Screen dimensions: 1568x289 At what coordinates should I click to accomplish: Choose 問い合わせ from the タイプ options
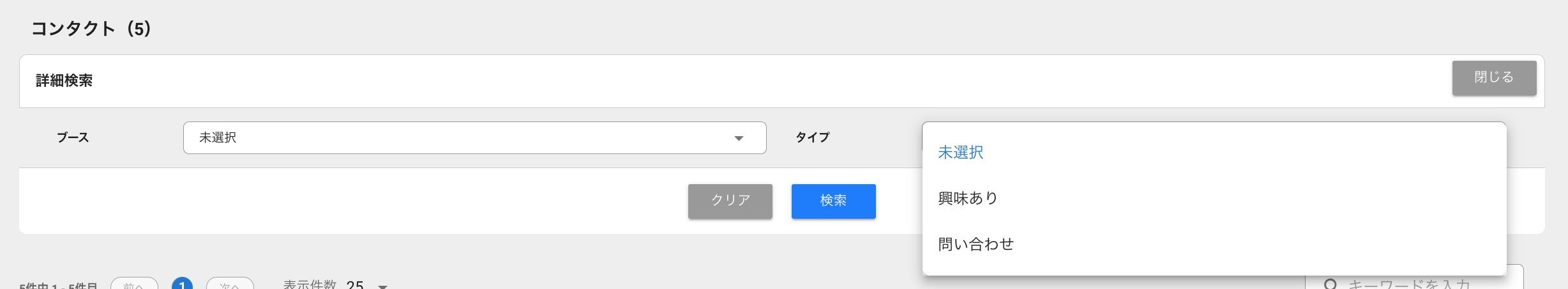(1214, 244)
